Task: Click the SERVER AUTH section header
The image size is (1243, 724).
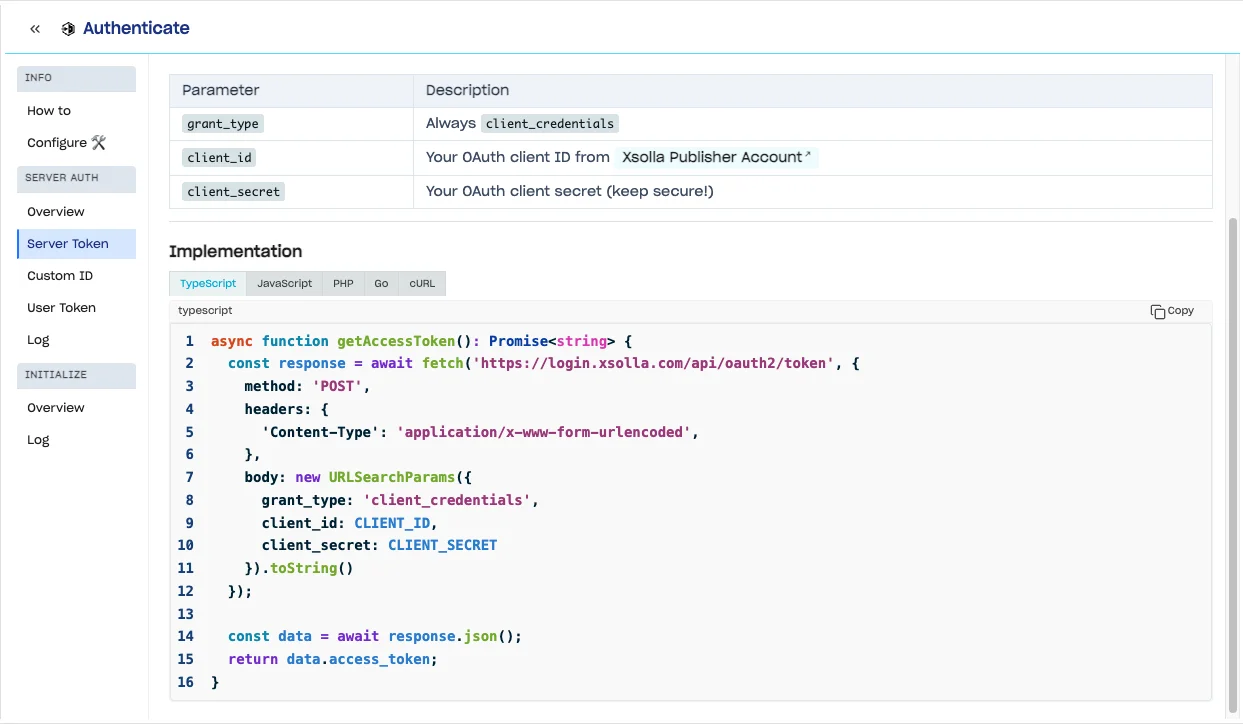Action: [x=76, y=179]
